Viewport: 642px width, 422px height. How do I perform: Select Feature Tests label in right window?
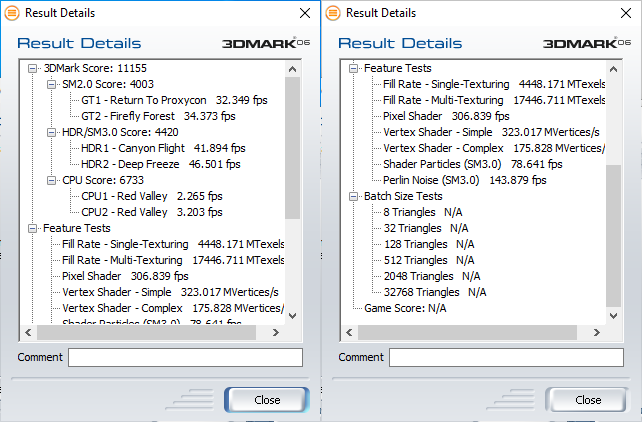pyautogui.click(x=398, y=68)
